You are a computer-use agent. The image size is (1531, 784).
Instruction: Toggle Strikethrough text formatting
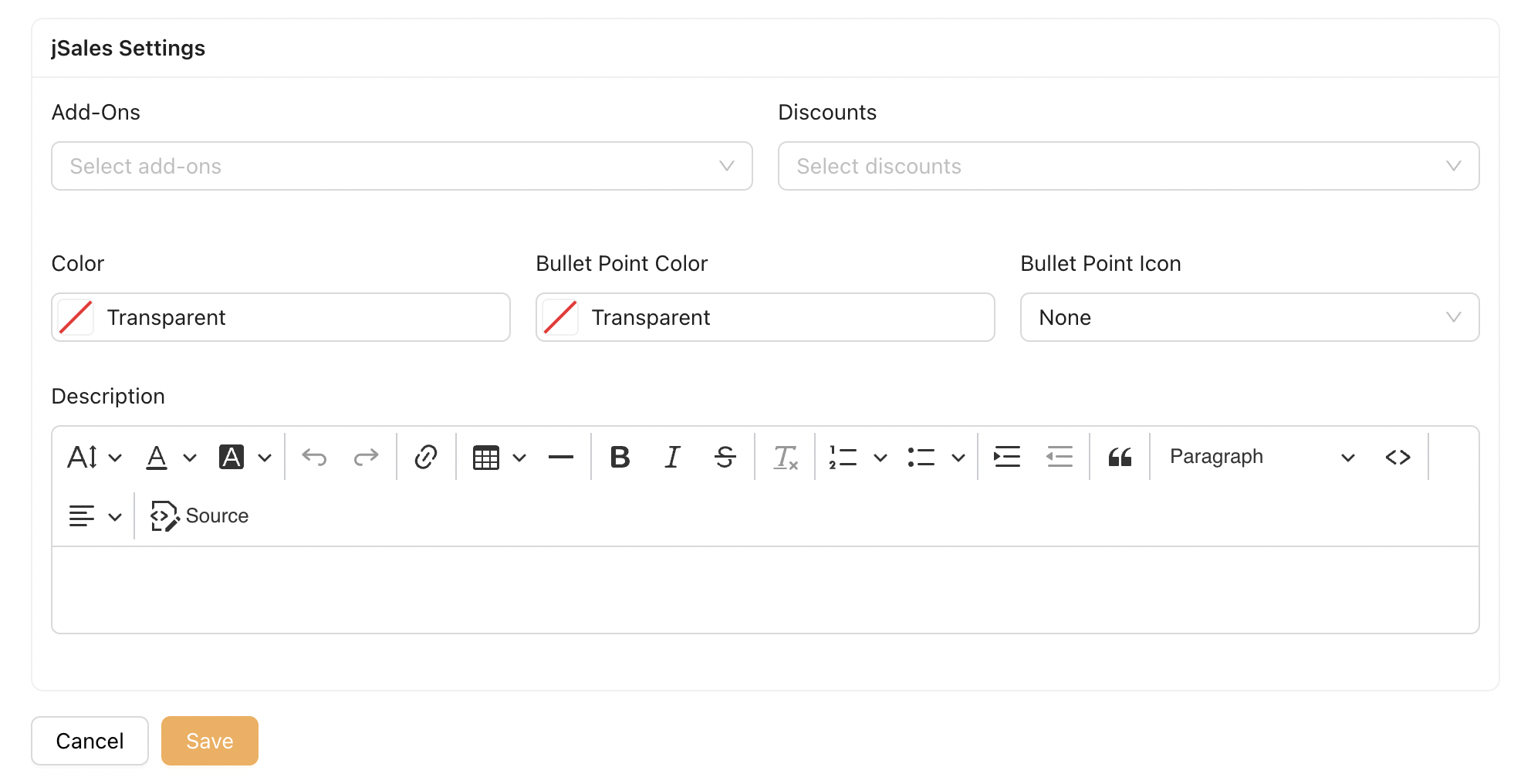tap(725, 457)
